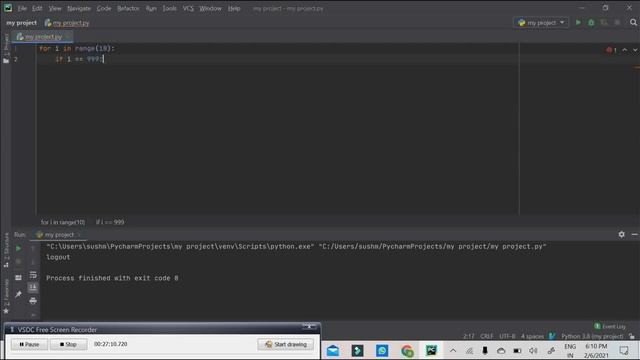Click the red error indicator in editor
This screenshot has width=640, height=360.
(x=611, y=50)
